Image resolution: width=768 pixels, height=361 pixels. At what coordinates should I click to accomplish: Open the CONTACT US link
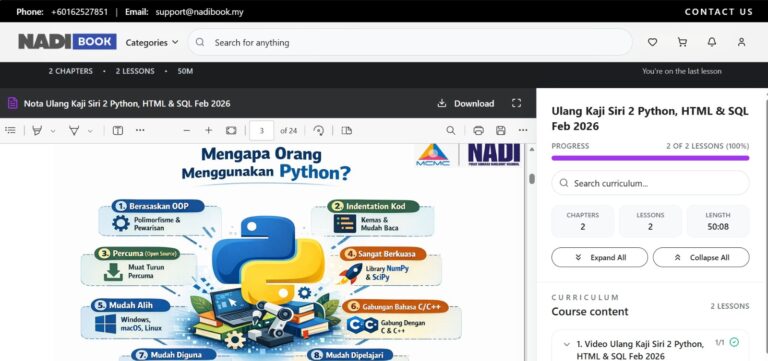pos(719,12)
